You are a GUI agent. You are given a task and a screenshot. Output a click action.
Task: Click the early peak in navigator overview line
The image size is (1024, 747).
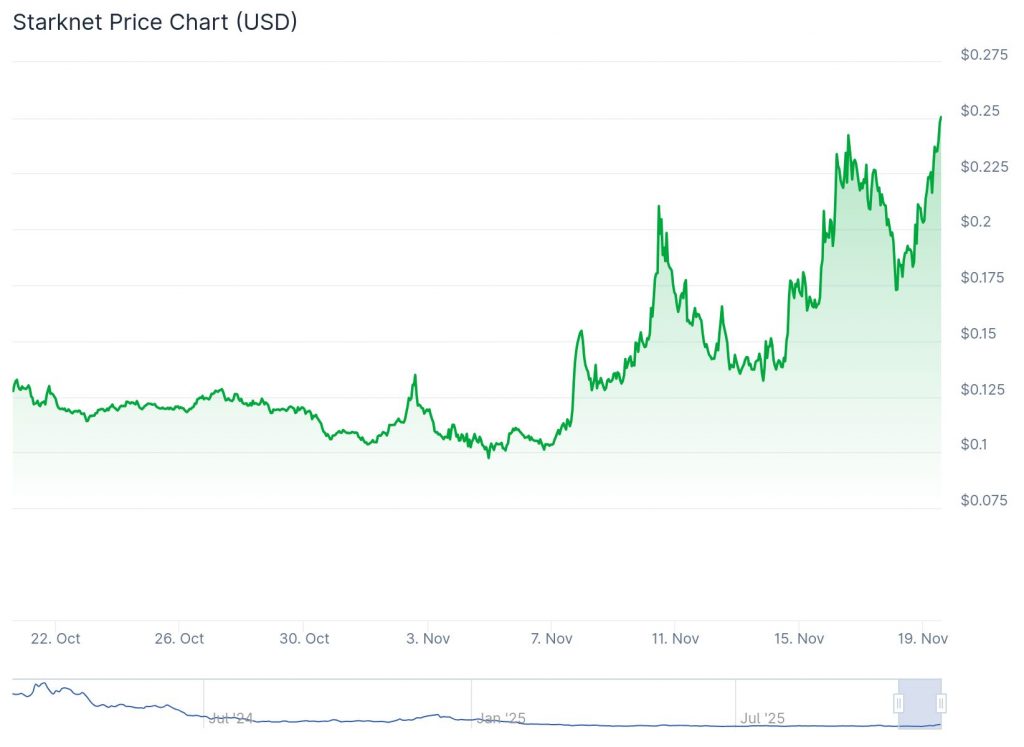[x=40, y=685]
